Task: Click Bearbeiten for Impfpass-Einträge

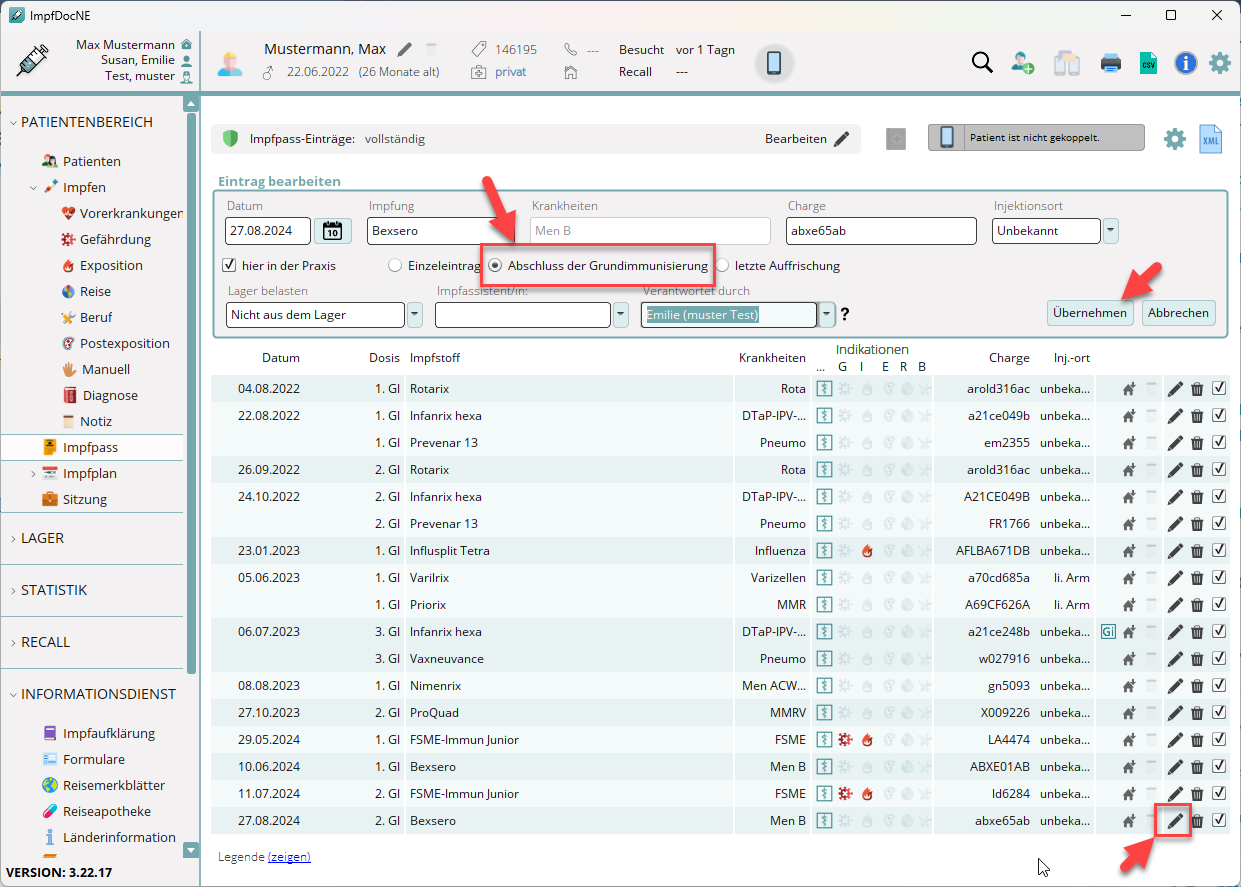Action: (x=807, y=139)
